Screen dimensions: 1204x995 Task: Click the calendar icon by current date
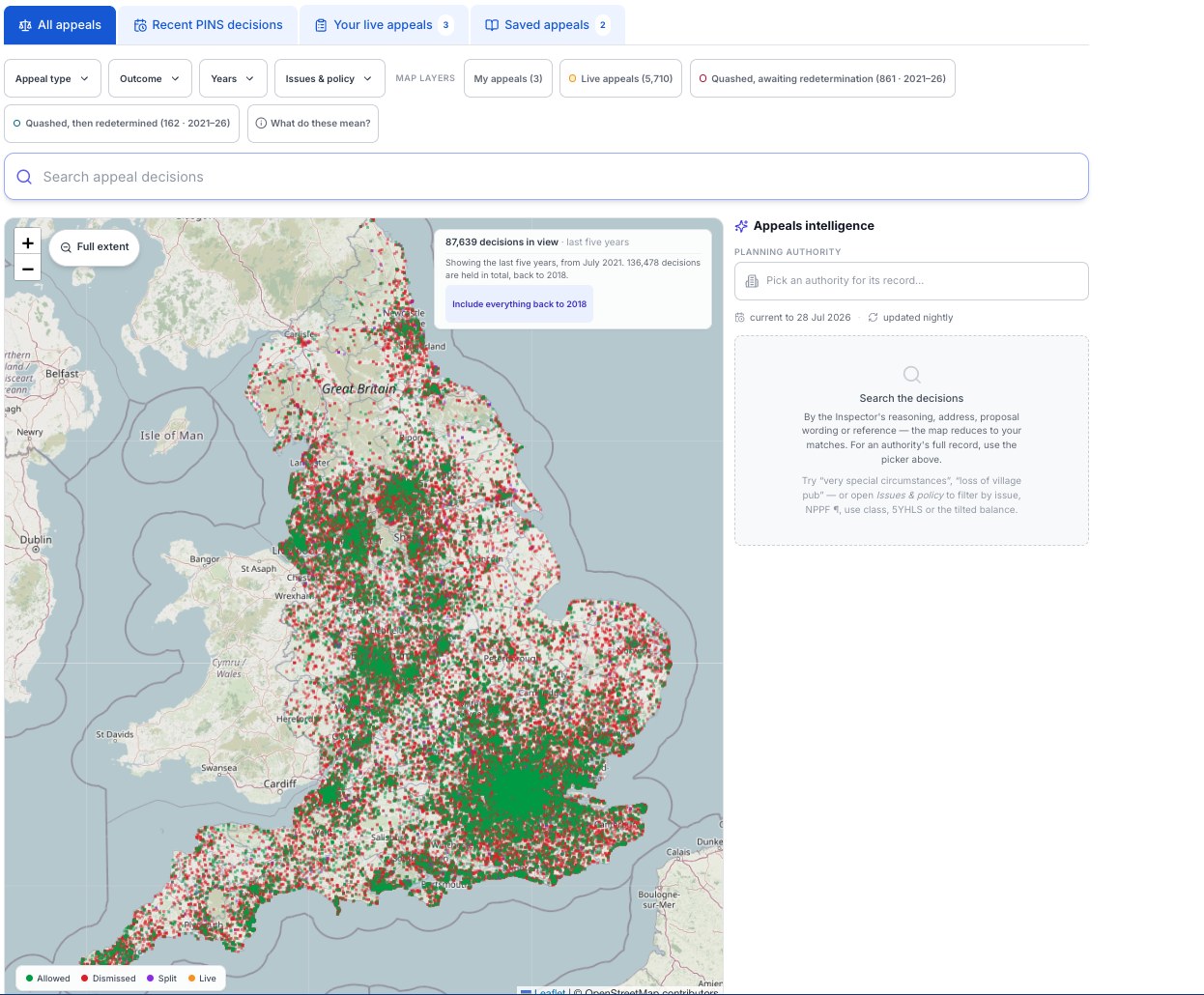pyautogui.click(x=740, y=318)
